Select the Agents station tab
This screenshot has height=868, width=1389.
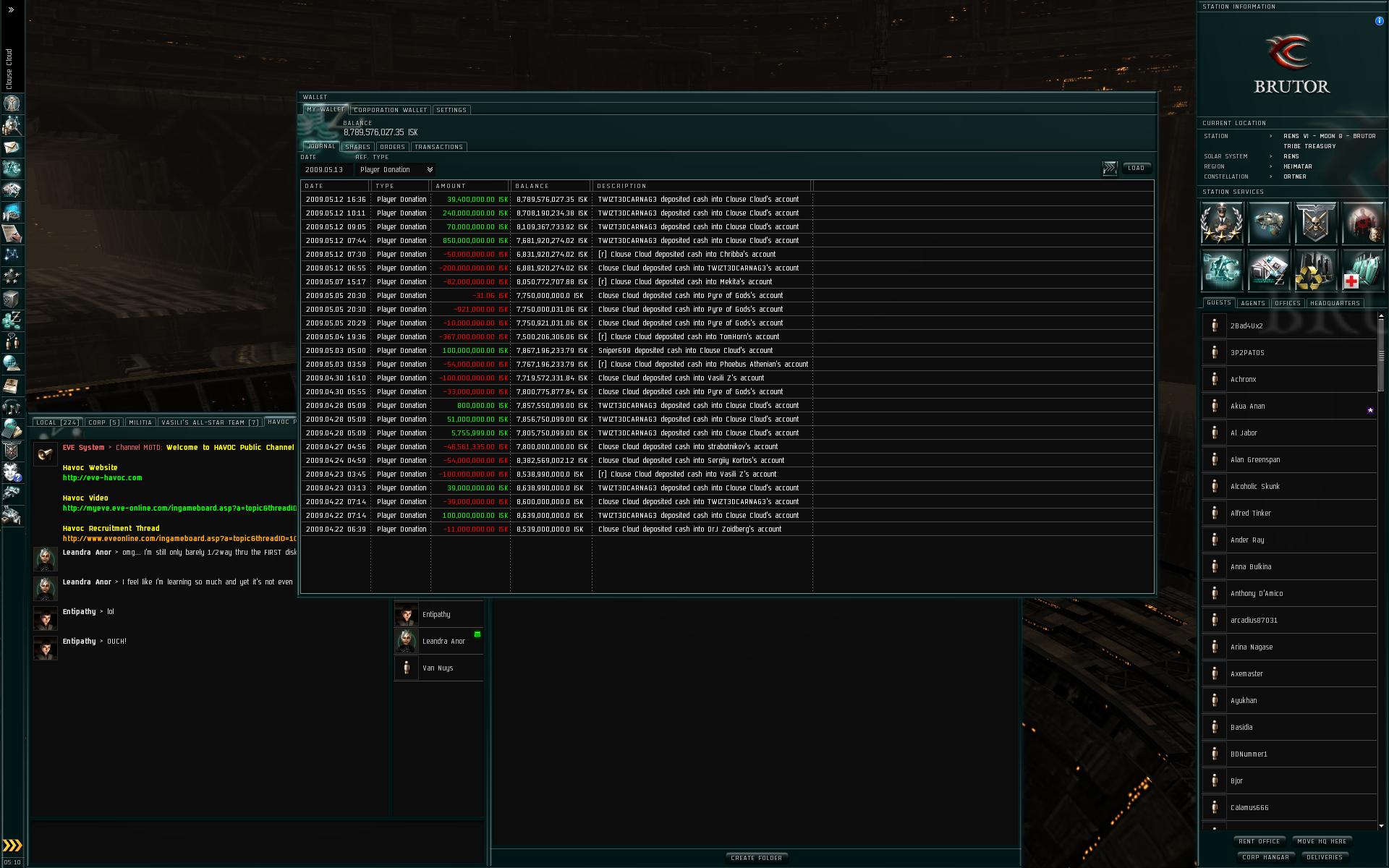pyautogui.click(x=1252, y=303)
